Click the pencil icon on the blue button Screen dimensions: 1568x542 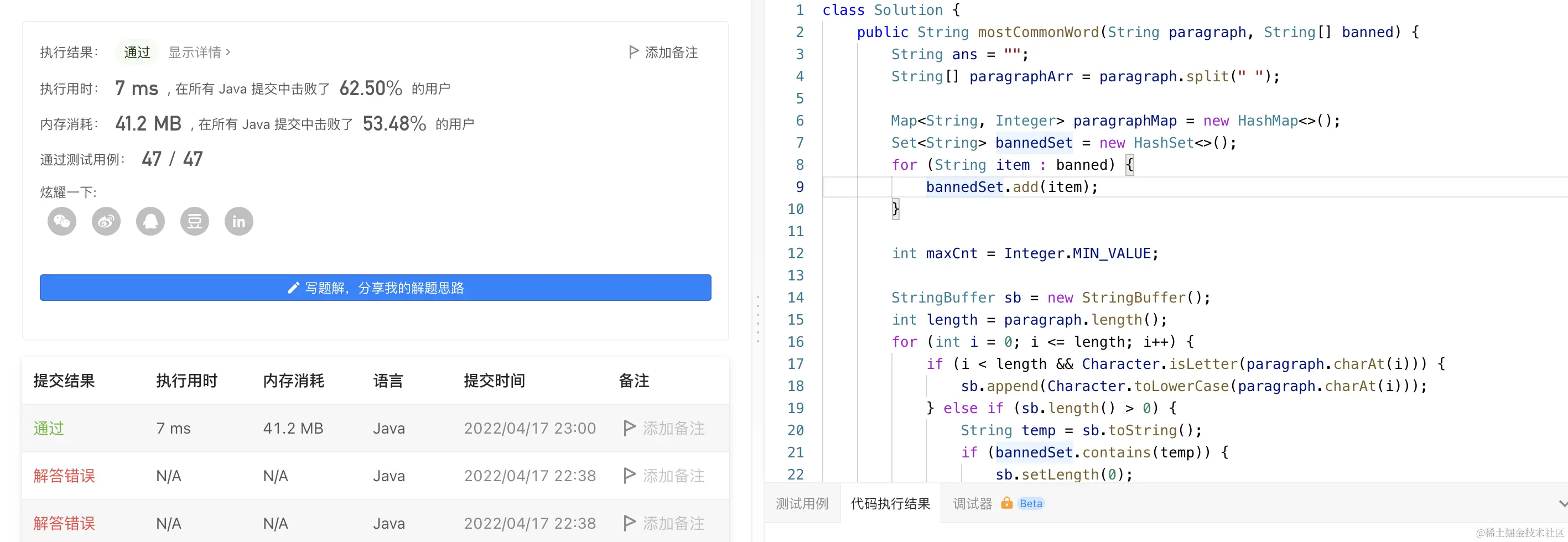point(293,288)
